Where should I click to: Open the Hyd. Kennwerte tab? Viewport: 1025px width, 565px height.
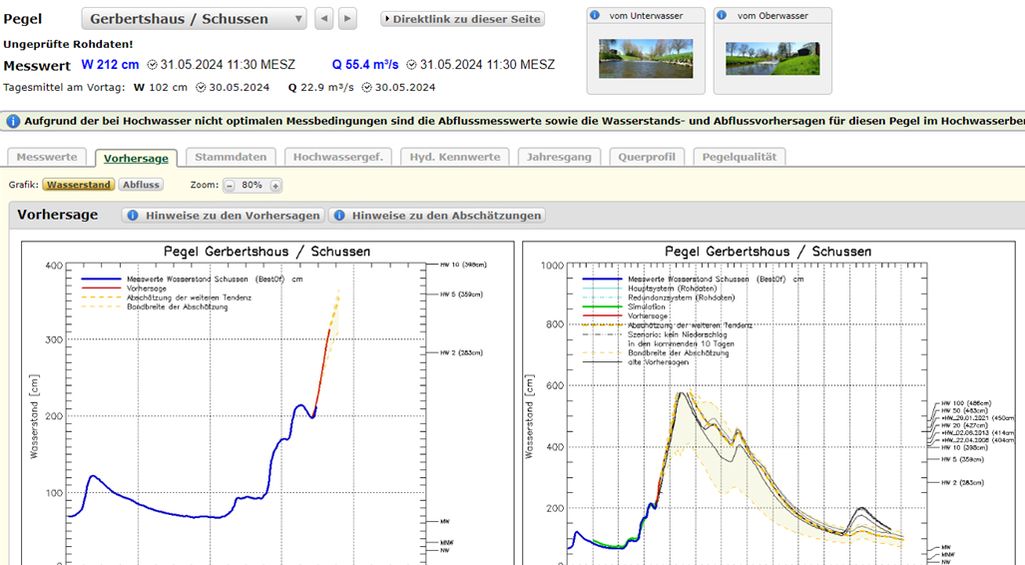[455, 157]
